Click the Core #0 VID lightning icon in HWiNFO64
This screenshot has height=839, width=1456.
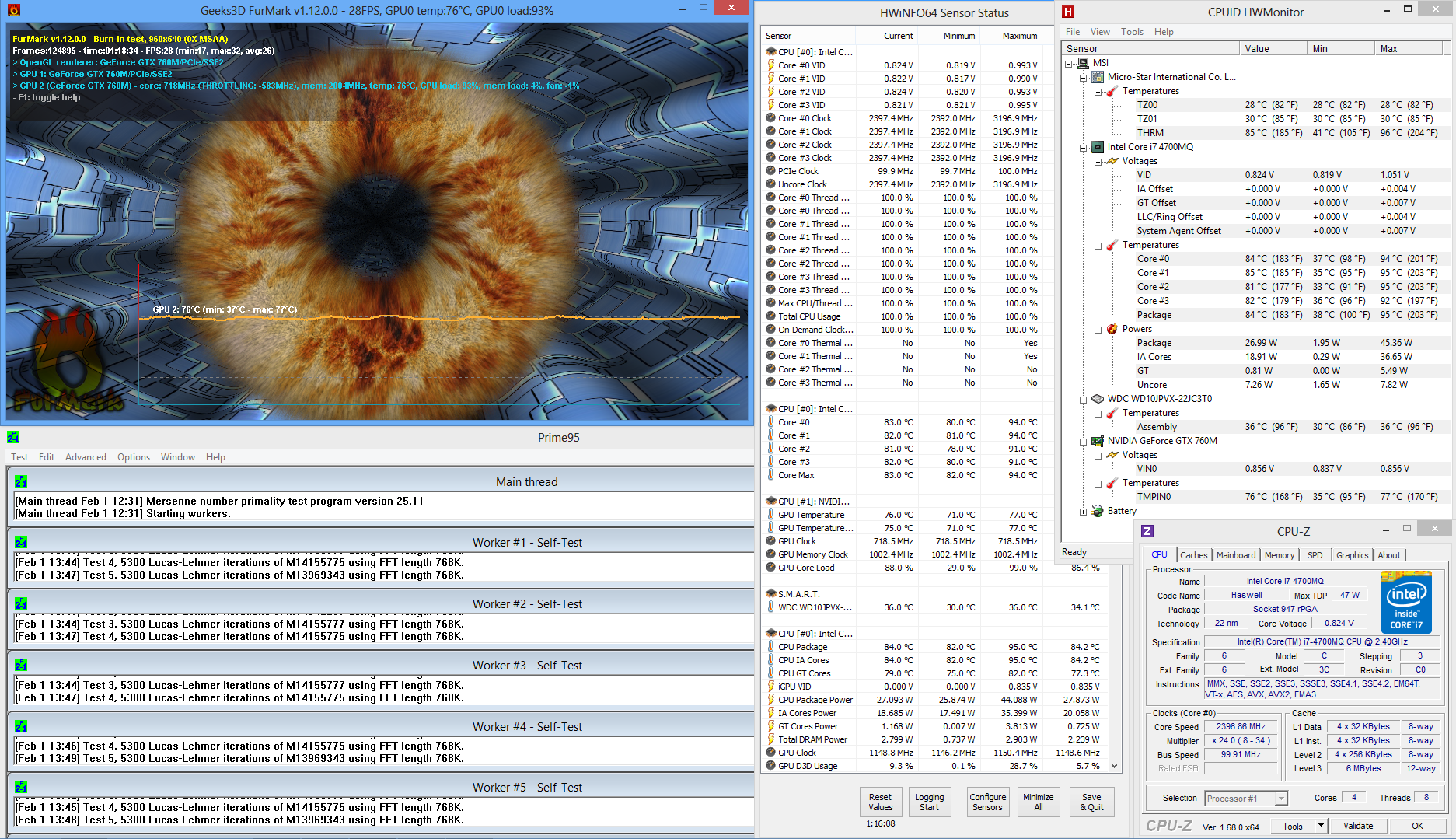pyautogui.click(x=771, y=65)
